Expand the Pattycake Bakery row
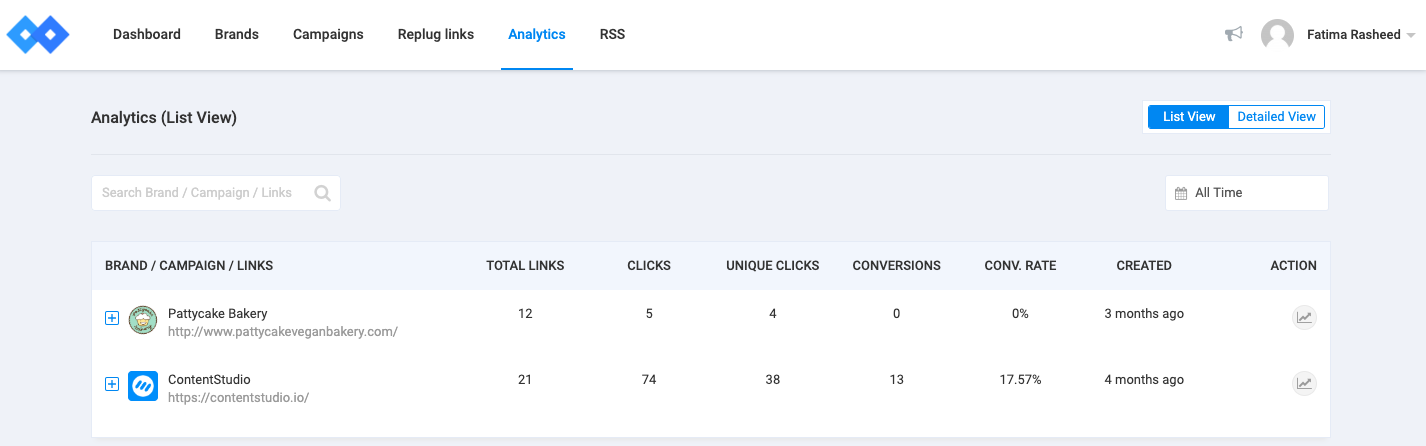This screenshot has width=1426, height=446. tap(112, 318)
